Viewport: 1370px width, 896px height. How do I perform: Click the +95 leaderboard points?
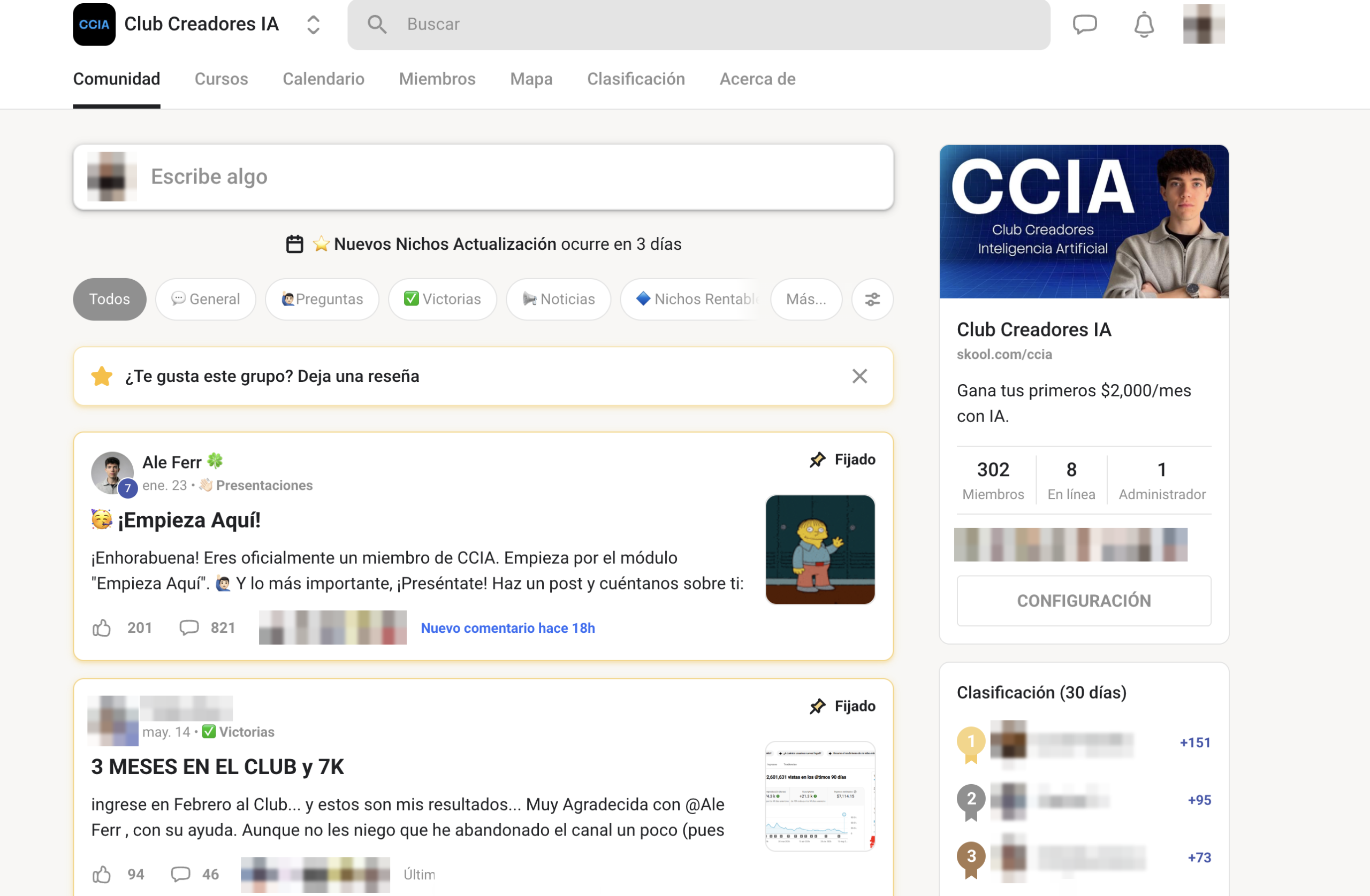click(1200, 800)
